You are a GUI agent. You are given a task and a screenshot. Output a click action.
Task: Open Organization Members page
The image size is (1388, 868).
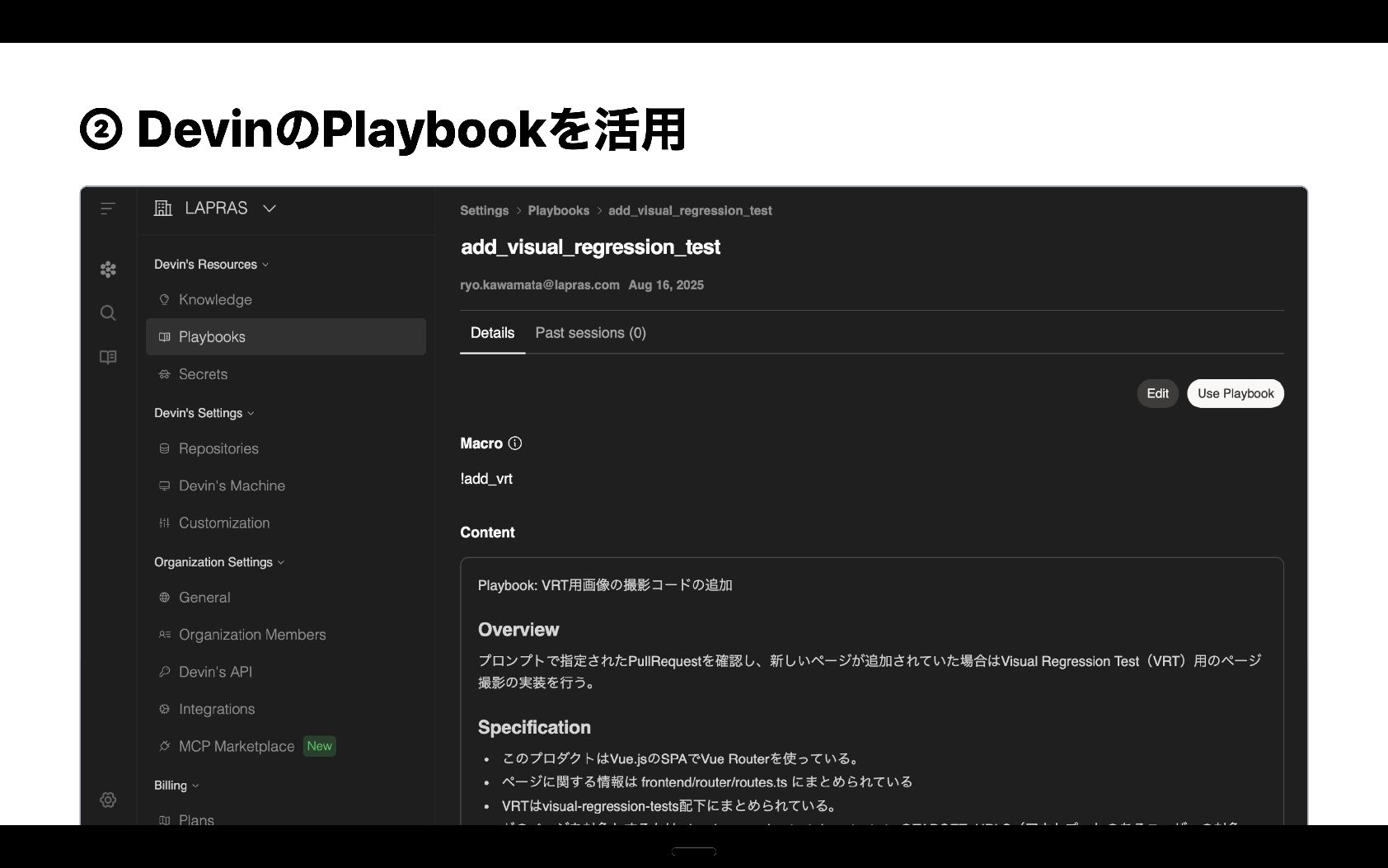(x=286, y=635)
